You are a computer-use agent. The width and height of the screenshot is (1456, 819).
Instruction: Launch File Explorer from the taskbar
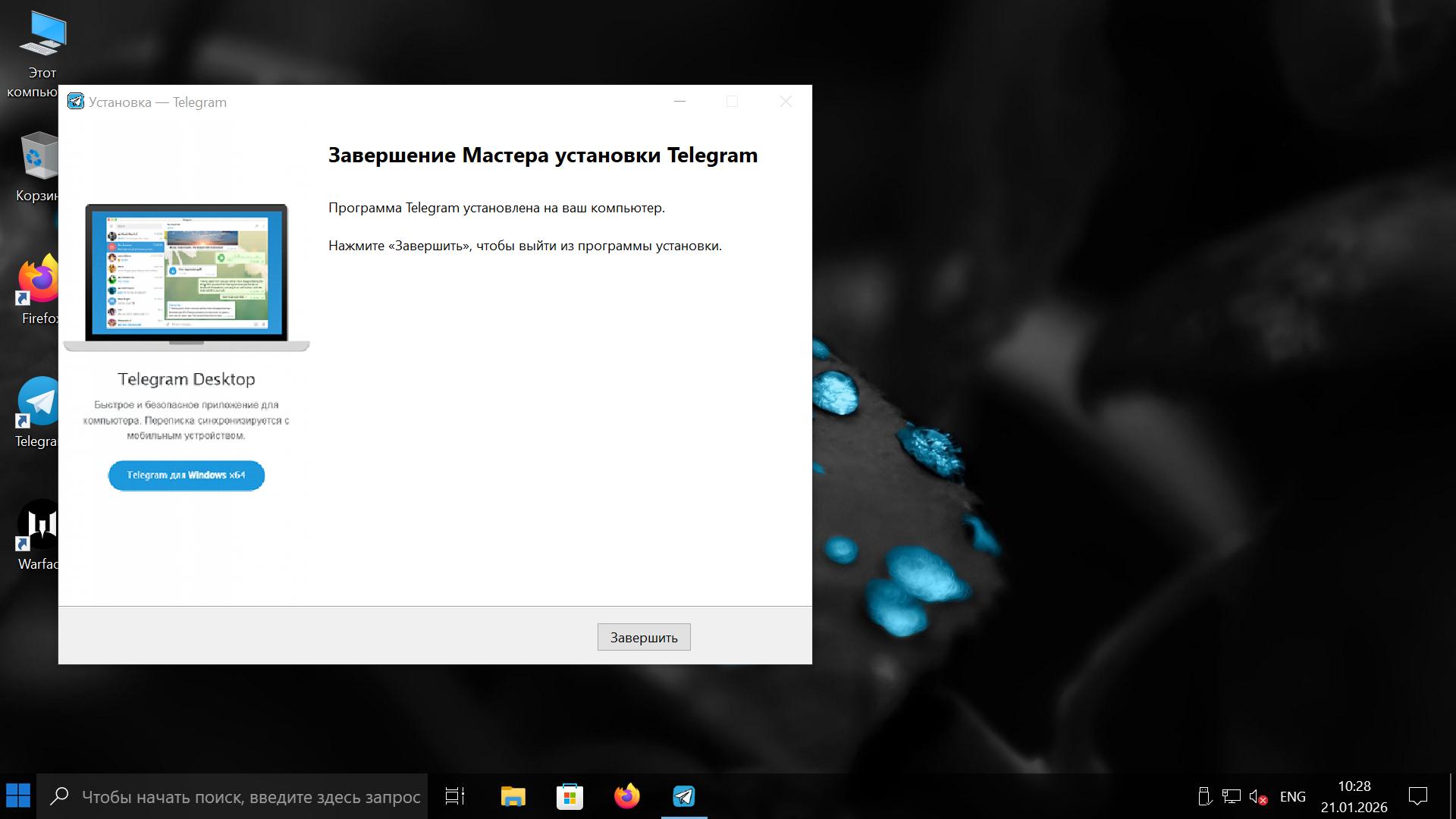513,796
